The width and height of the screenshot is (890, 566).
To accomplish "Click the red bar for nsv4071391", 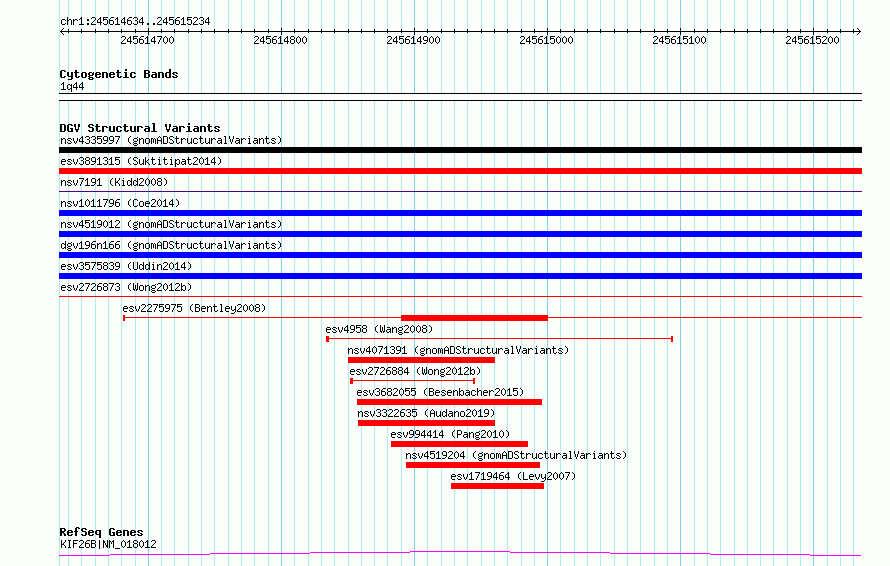I will (421, 360).
